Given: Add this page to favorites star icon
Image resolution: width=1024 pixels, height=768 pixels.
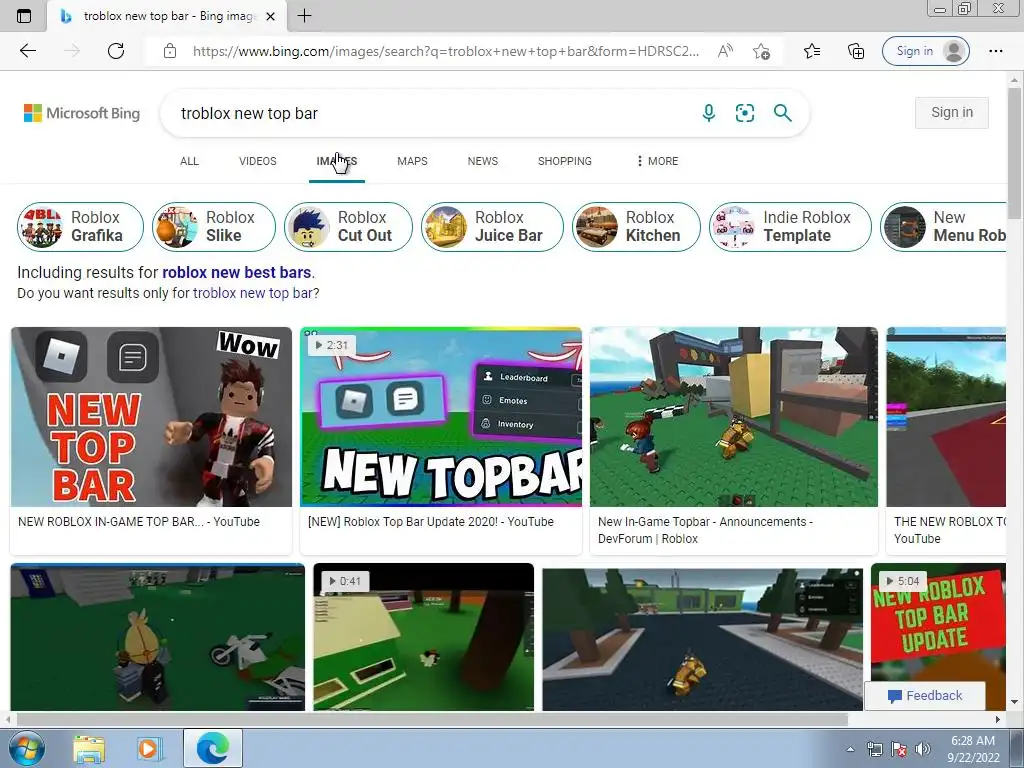Looking at the screenshot, I should point(761,51).
